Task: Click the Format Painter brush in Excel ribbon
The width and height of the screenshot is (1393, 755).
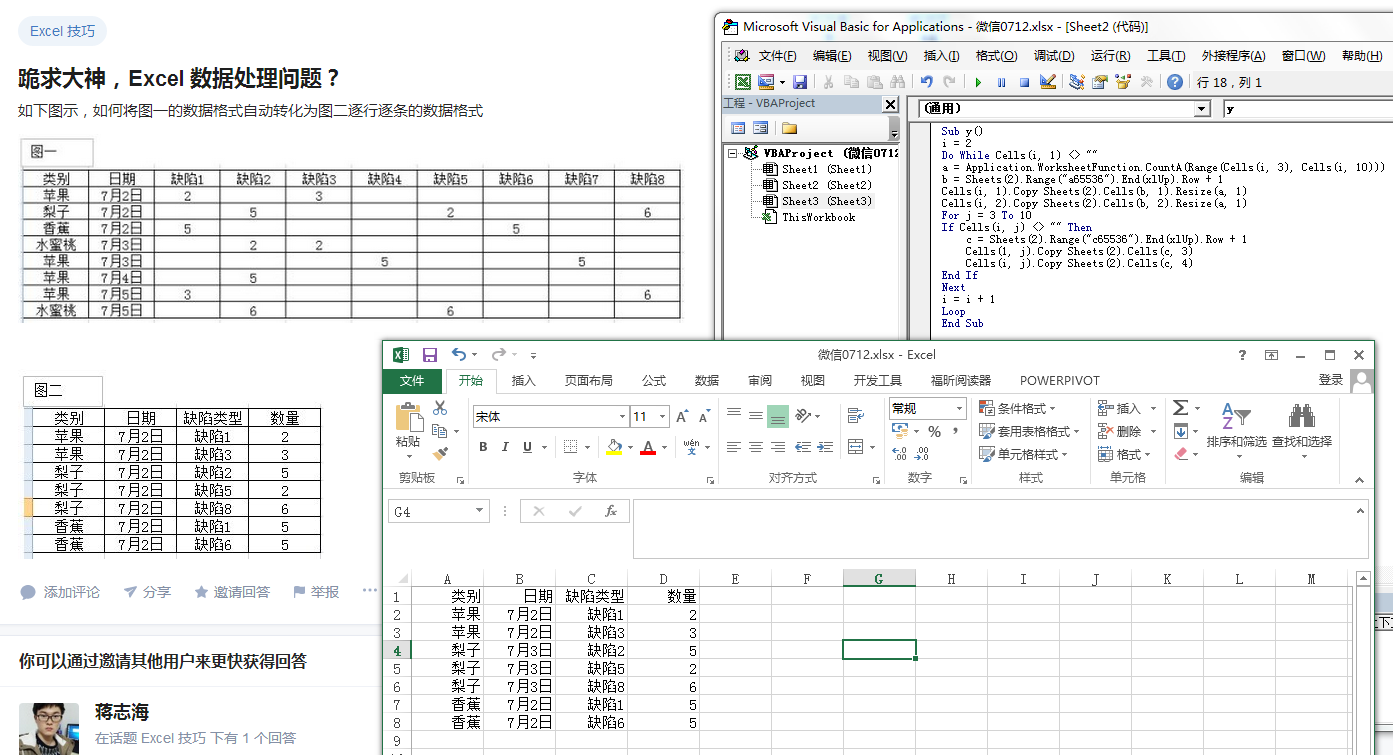Action: click(x=440, y=453)
